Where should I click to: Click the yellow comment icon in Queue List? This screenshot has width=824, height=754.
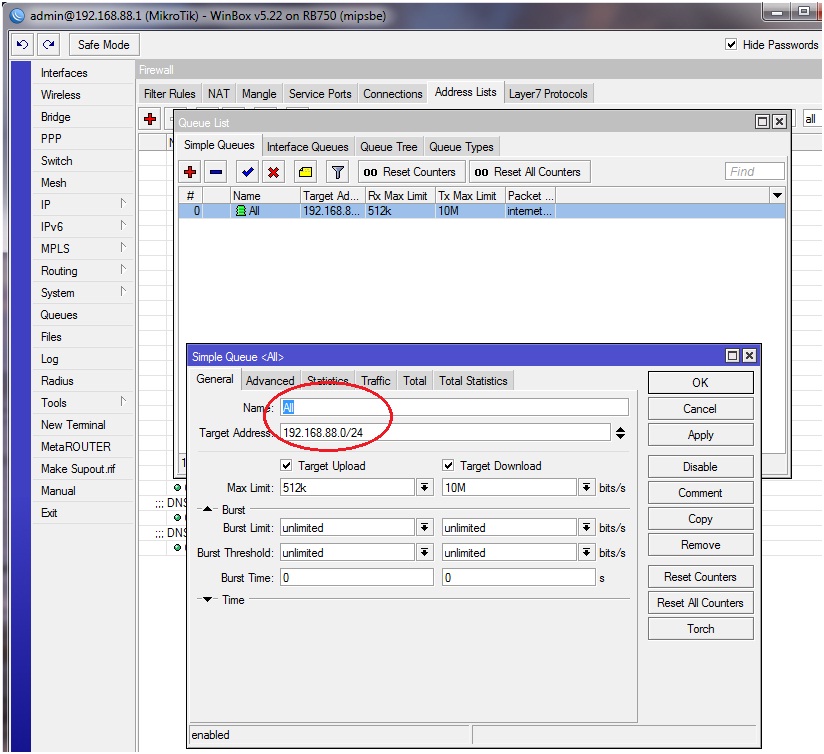[306, 172]
